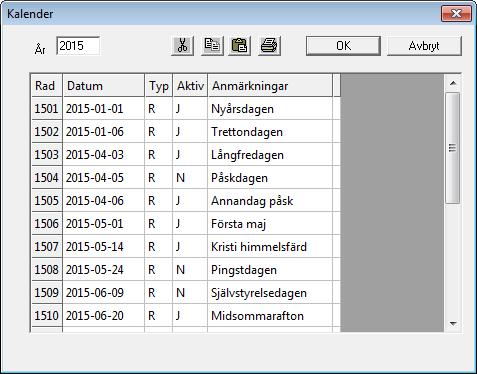Viewport: 477px width, 374px height.
Task: Select row header 1507
Action: tap(47, 247)
